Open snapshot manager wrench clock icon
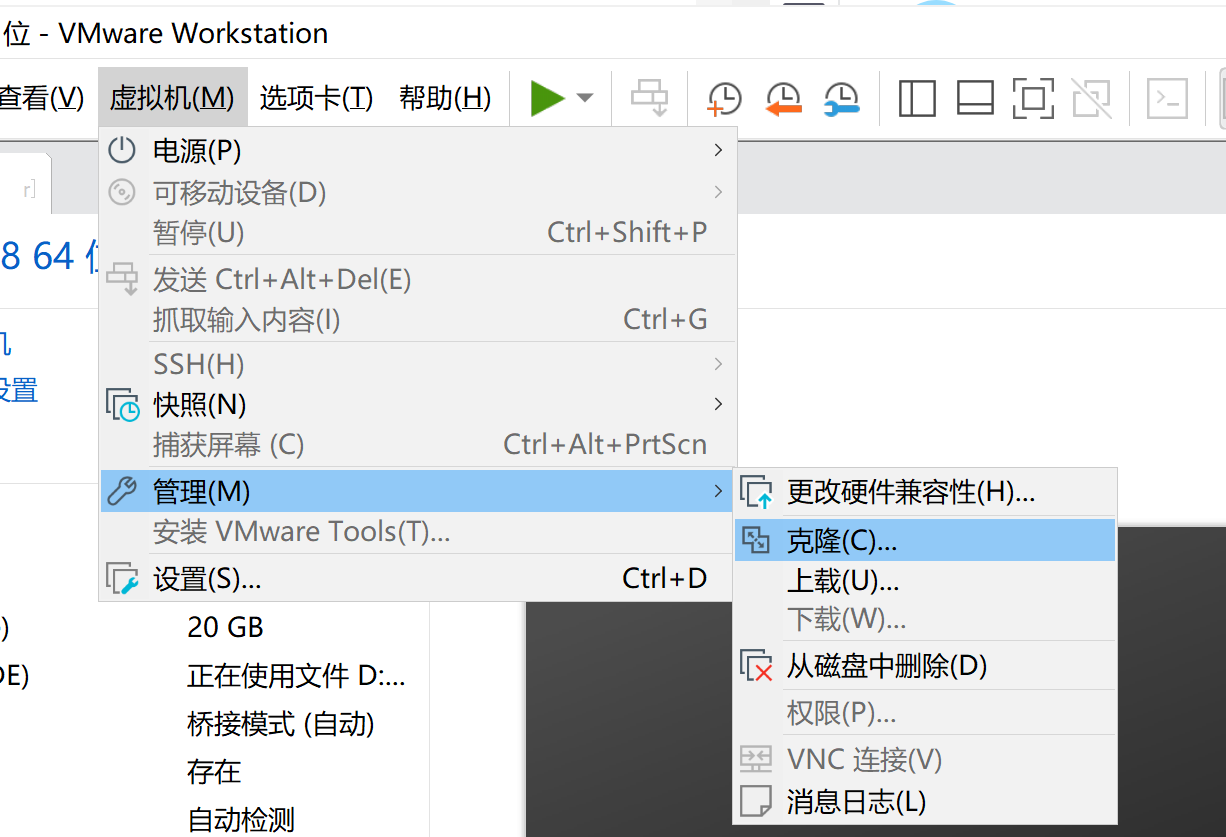Image resolution: width=1226 pixels, height=837 pixels. pos(842,98)
